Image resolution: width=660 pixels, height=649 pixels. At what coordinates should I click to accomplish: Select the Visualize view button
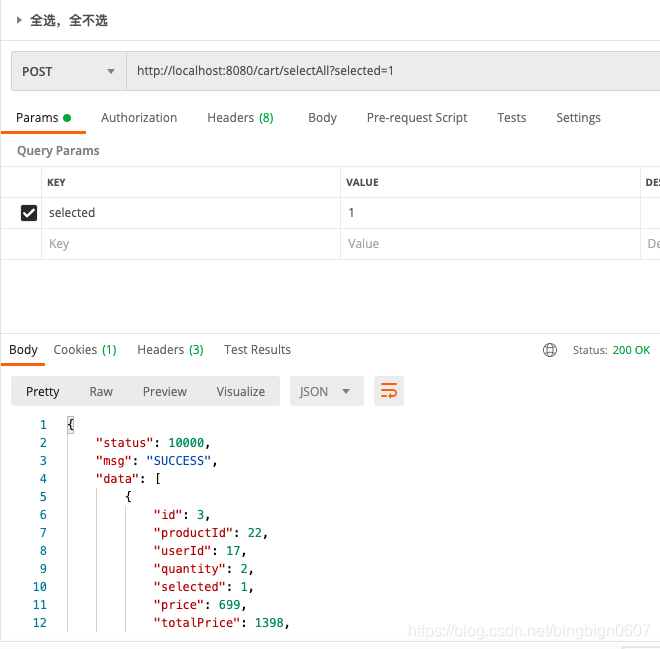(x=241, y=391)
